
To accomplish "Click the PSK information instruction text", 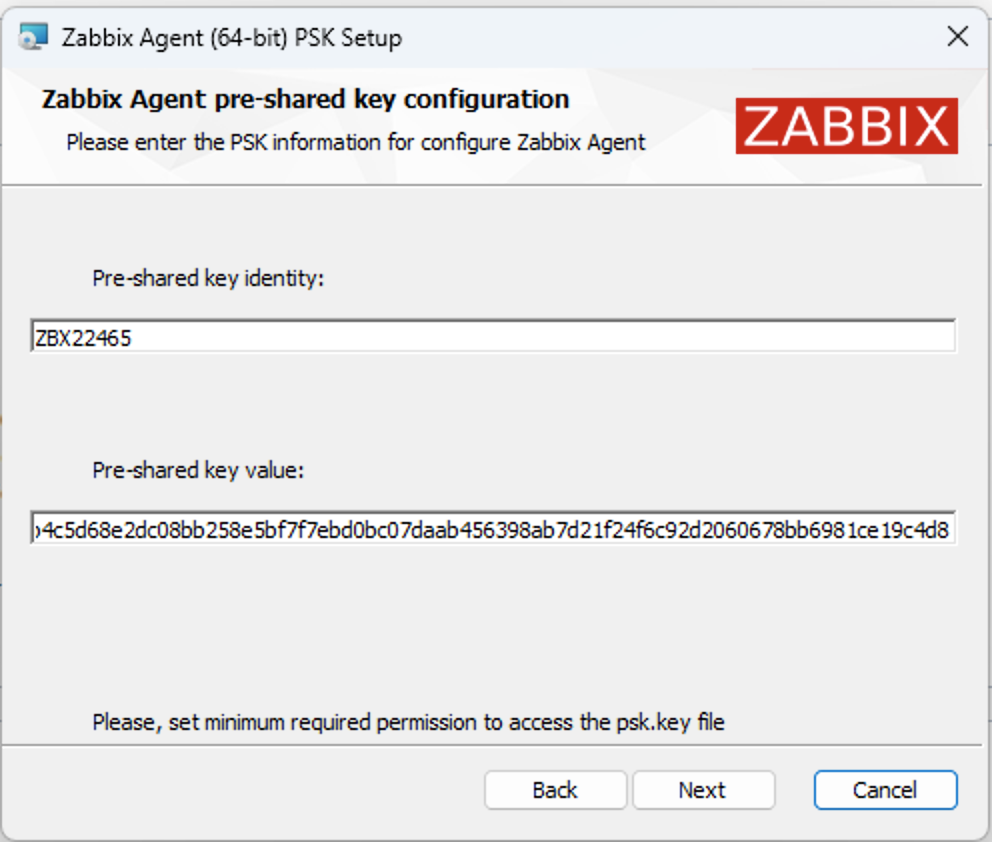I will [356, 142].
